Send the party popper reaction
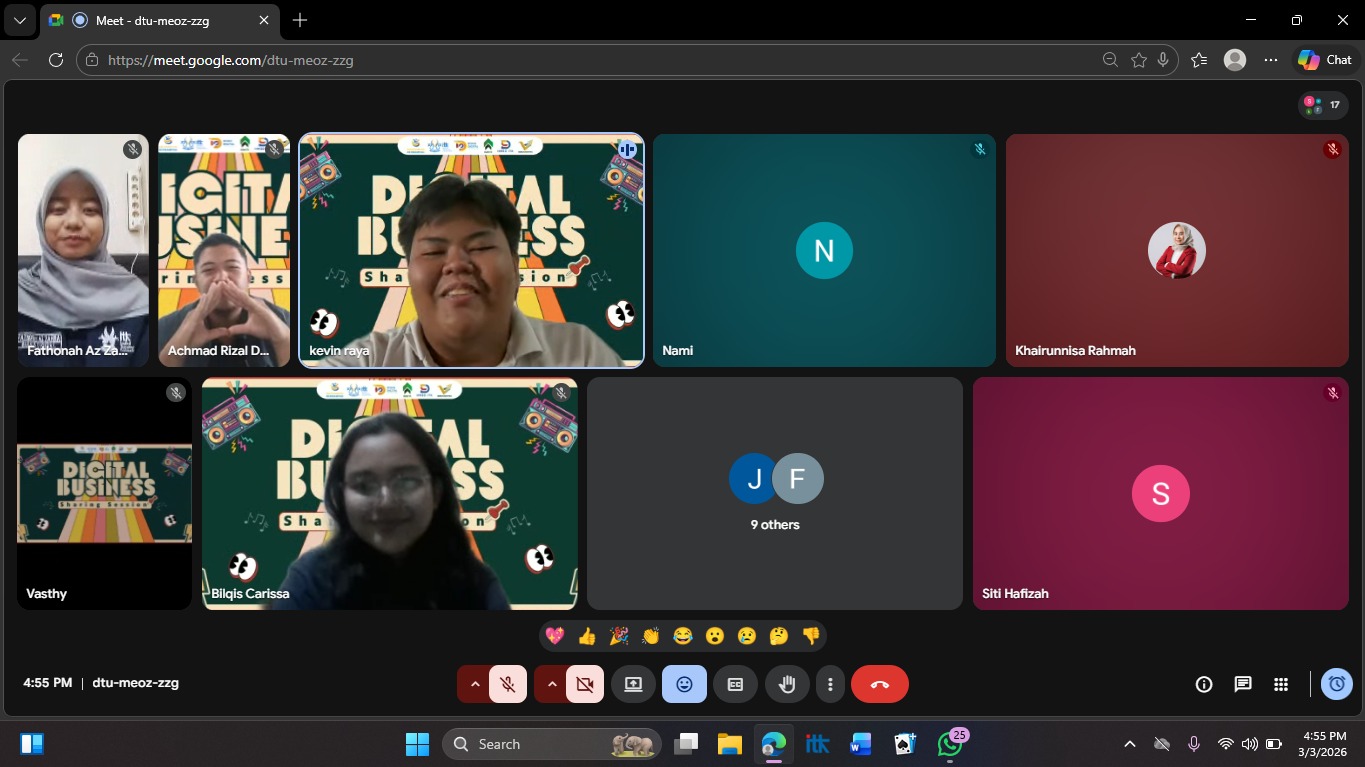The height and width of the screenshot is (767, 1365). coord(618,636)
